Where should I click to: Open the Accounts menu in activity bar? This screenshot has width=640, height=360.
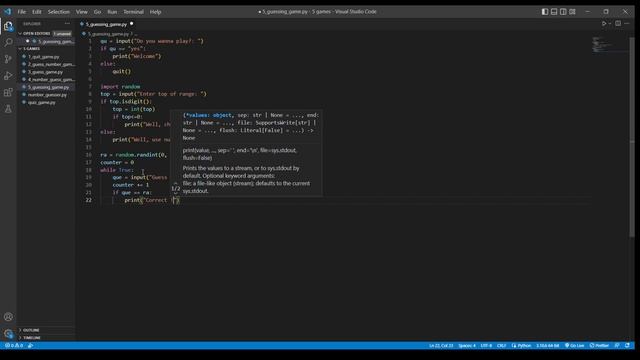[8, 317]
